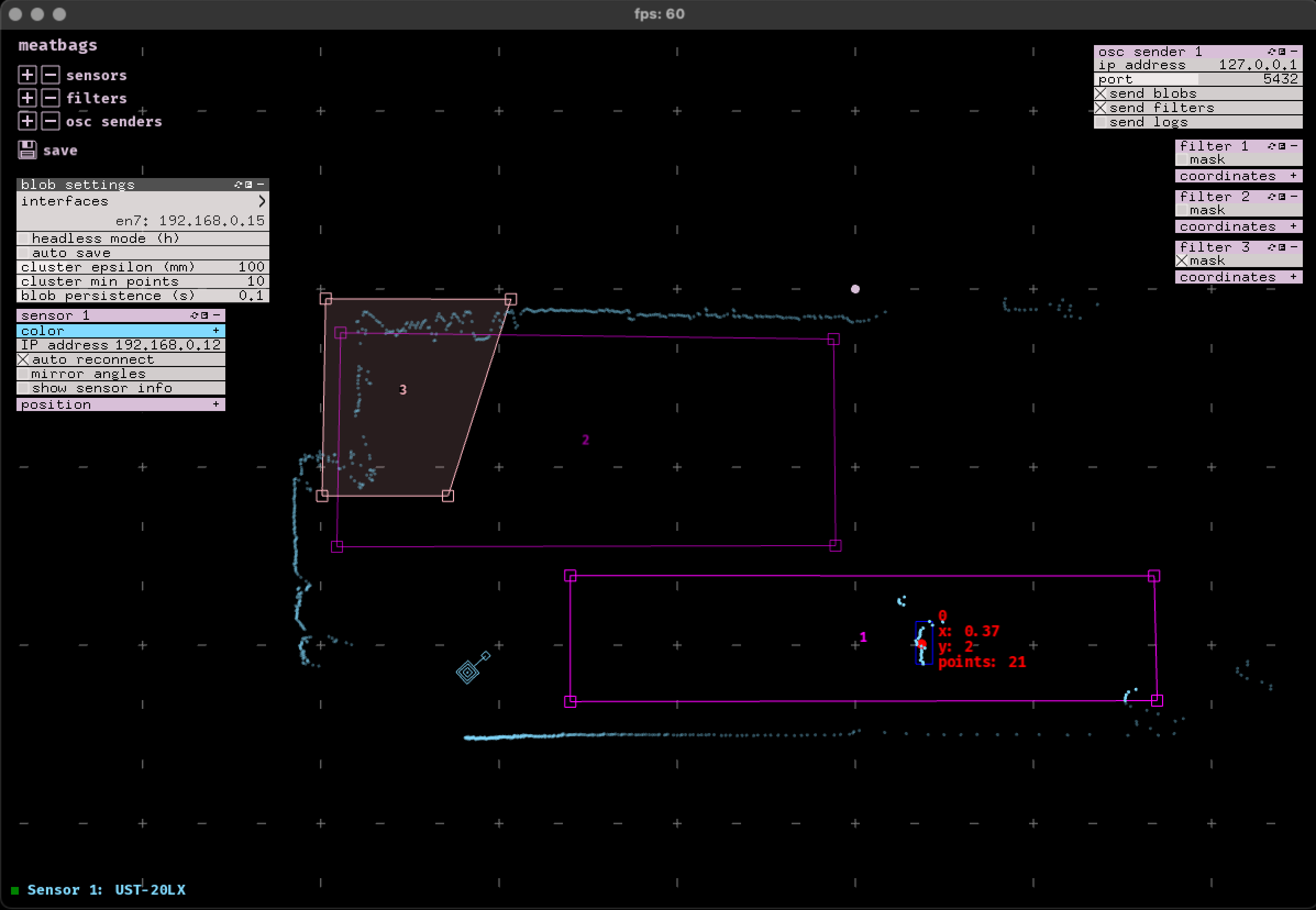Click the filter 2 label on canvas
Screen dimensions: 1316x910
[x=585, y=440]
